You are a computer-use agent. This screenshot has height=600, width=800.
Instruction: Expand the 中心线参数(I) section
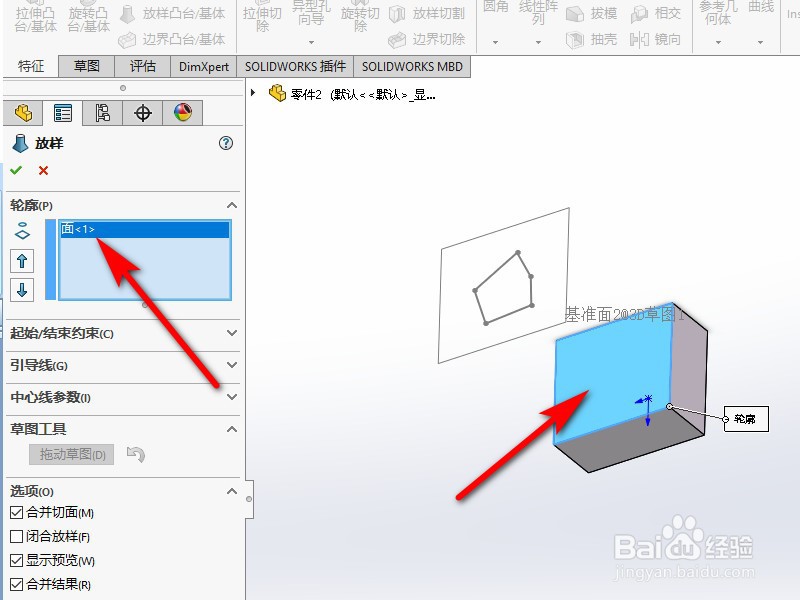tap(232, 396)
